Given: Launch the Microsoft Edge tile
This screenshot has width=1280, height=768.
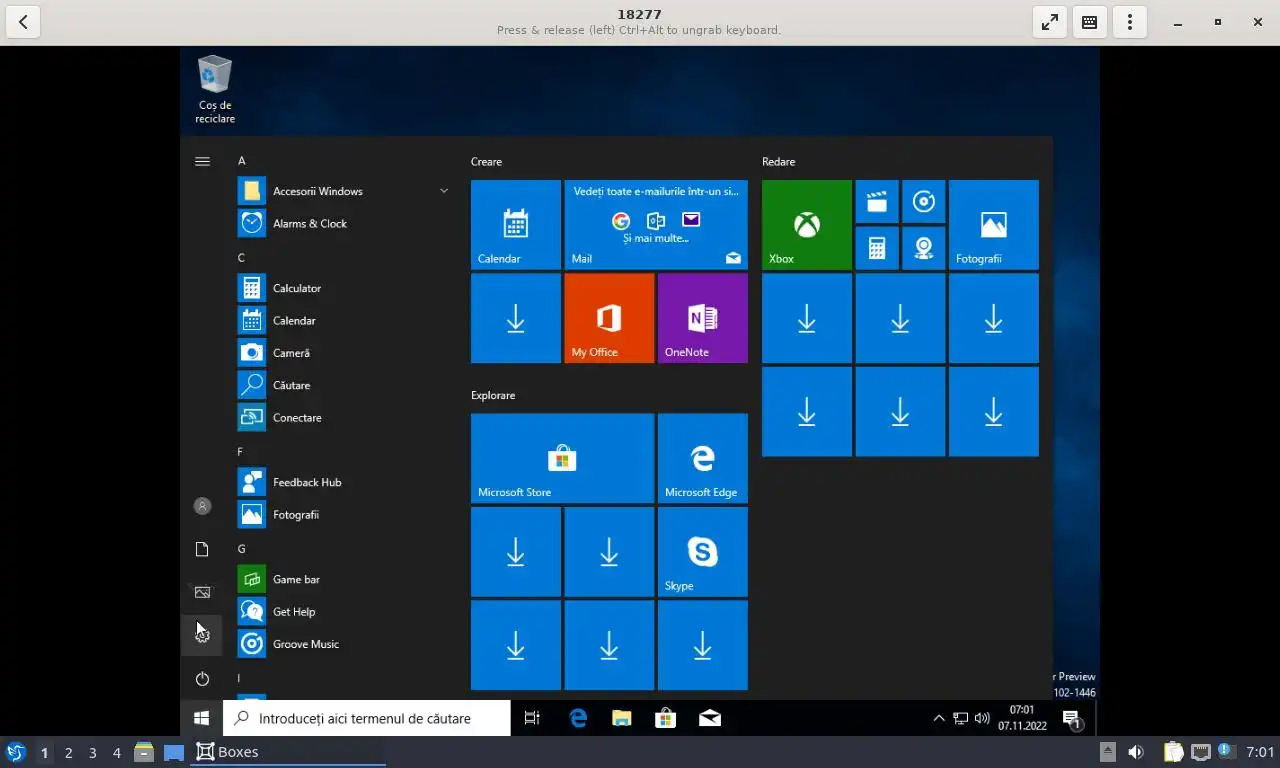Looking at the screenshot, I should pos(703,458).
